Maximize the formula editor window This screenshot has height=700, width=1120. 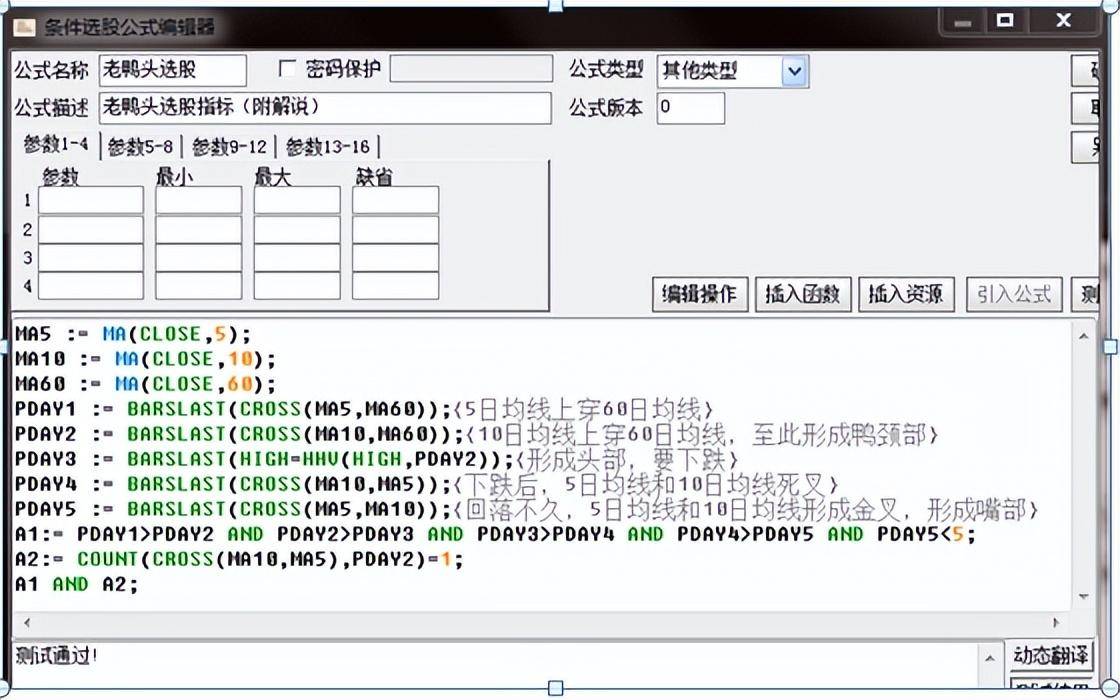(x=1005, y=21)
